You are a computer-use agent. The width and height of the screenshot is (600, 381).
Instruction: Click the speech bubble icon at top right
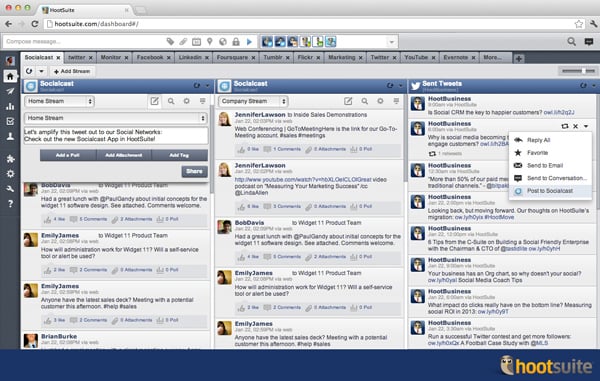(589, 41)
